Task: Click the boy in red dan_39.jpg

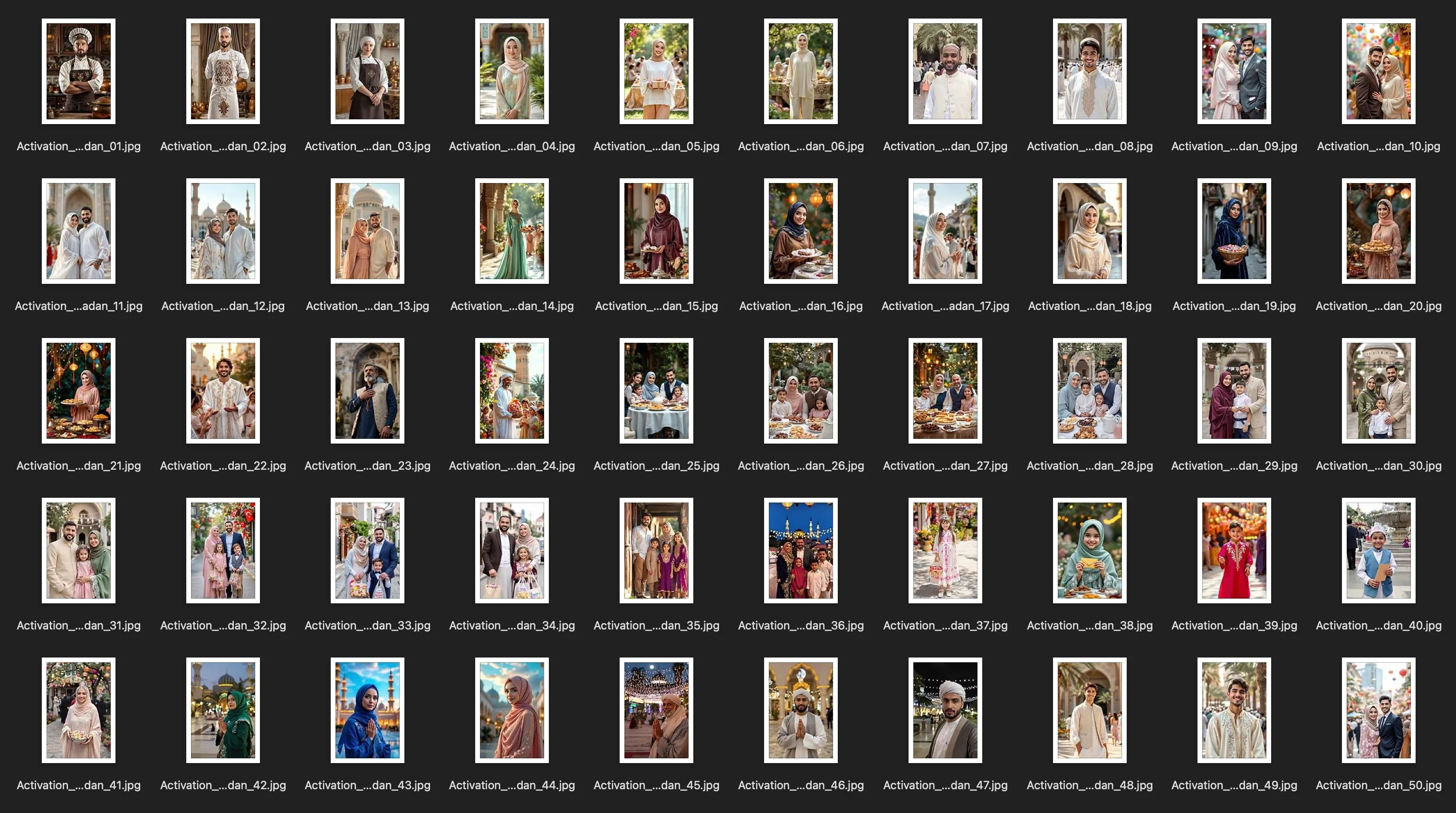Action: 1234,550
